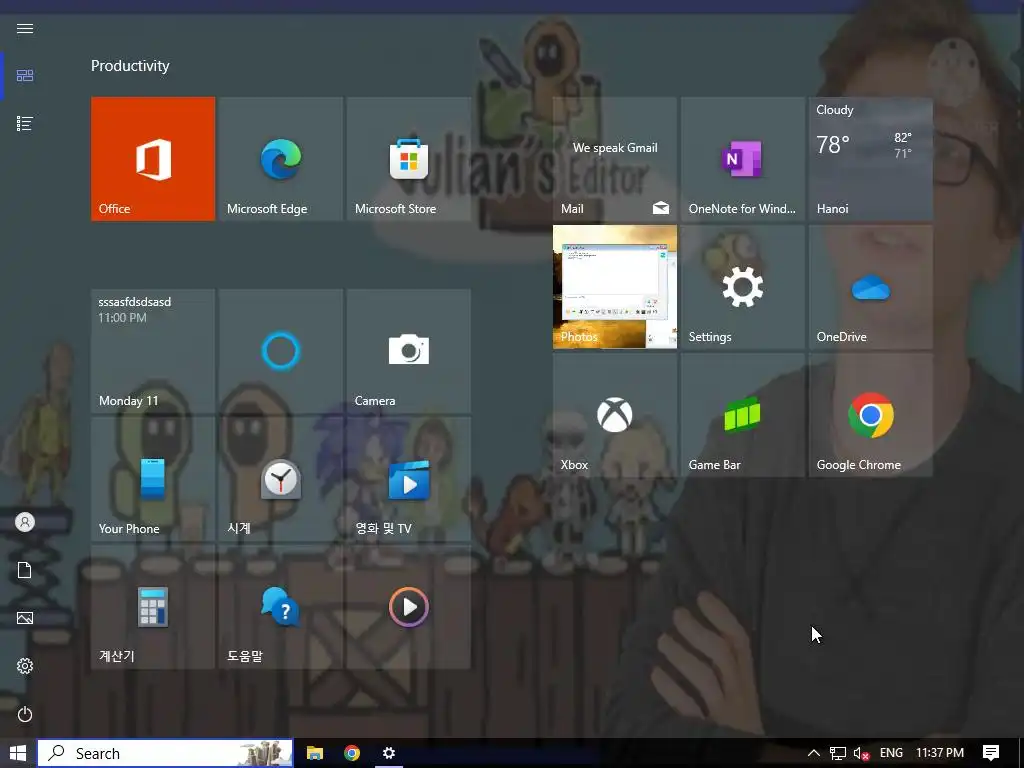Viewport: 1024px width, 768px height.
Task: Open the OneDrive tile
Action: 871,287
